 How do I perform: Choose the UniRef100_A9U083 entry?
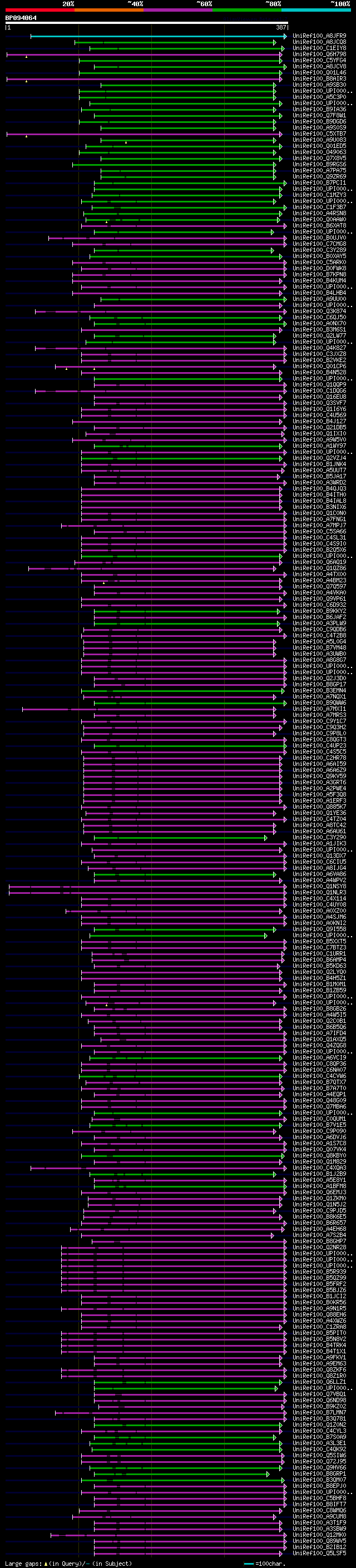click(x=319, y=140)
